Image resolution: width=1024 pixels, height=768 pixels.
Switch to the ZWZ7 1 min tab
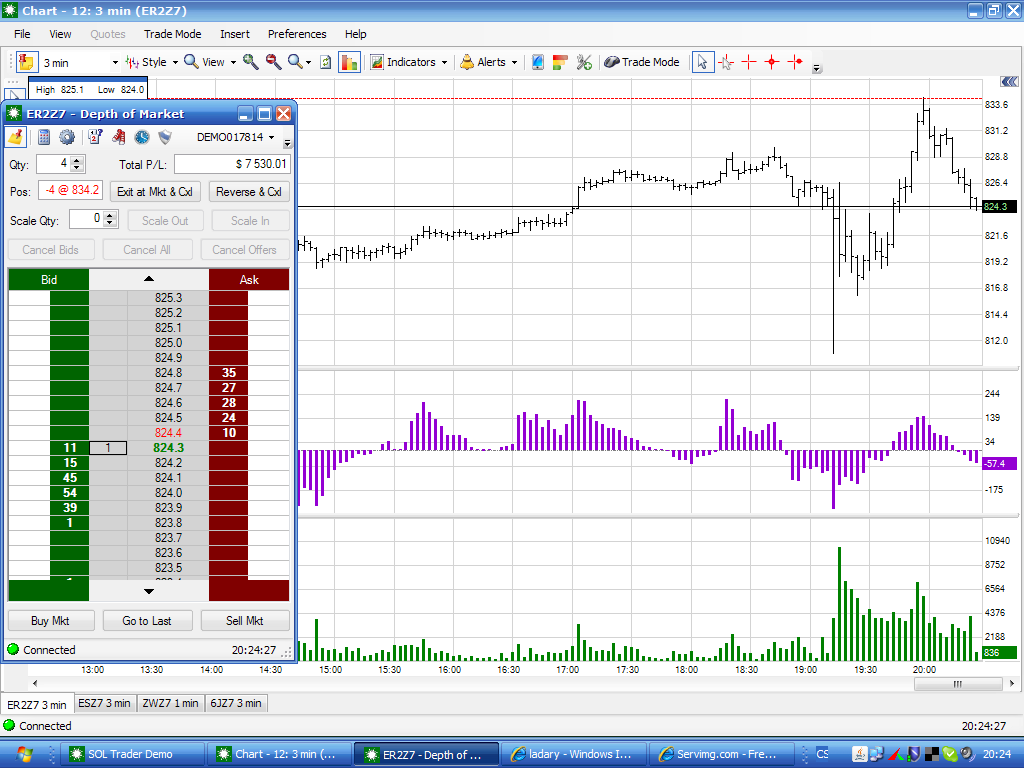tap(170, 703)
